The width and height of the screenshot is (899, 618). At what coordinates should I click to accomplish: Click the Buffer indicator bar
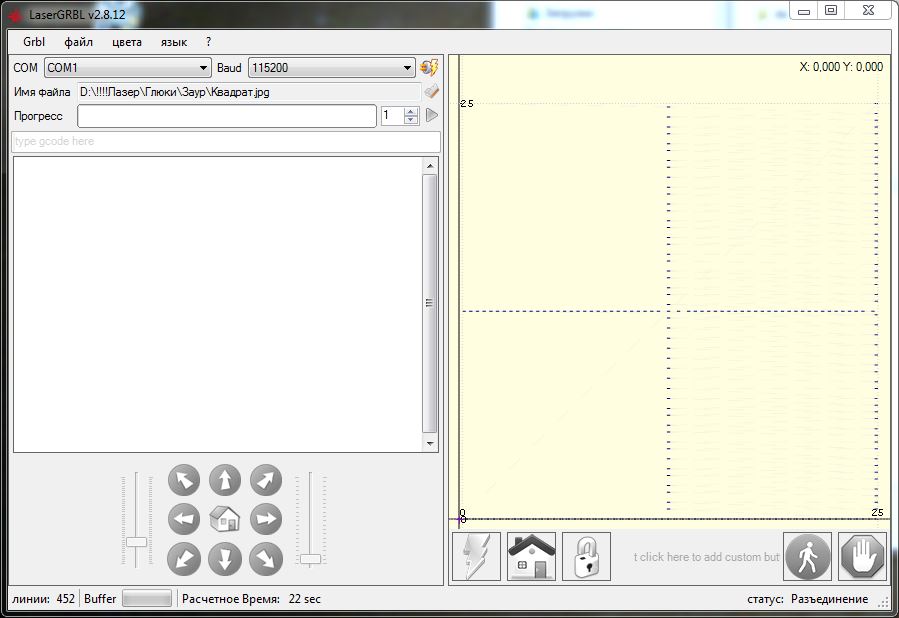pos(147,599)
